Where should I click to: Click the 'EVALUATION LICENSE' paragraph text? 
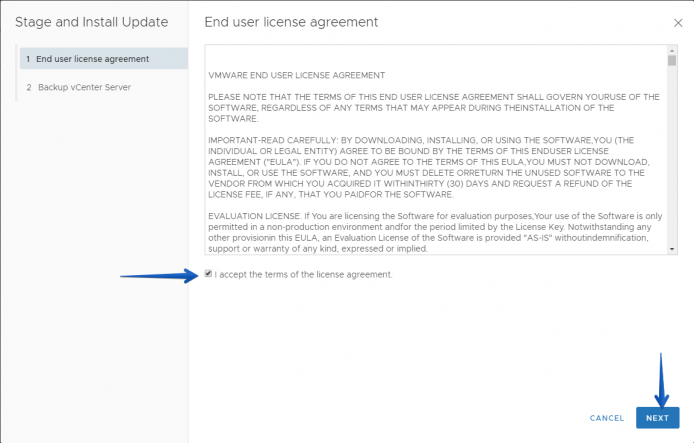435,232
